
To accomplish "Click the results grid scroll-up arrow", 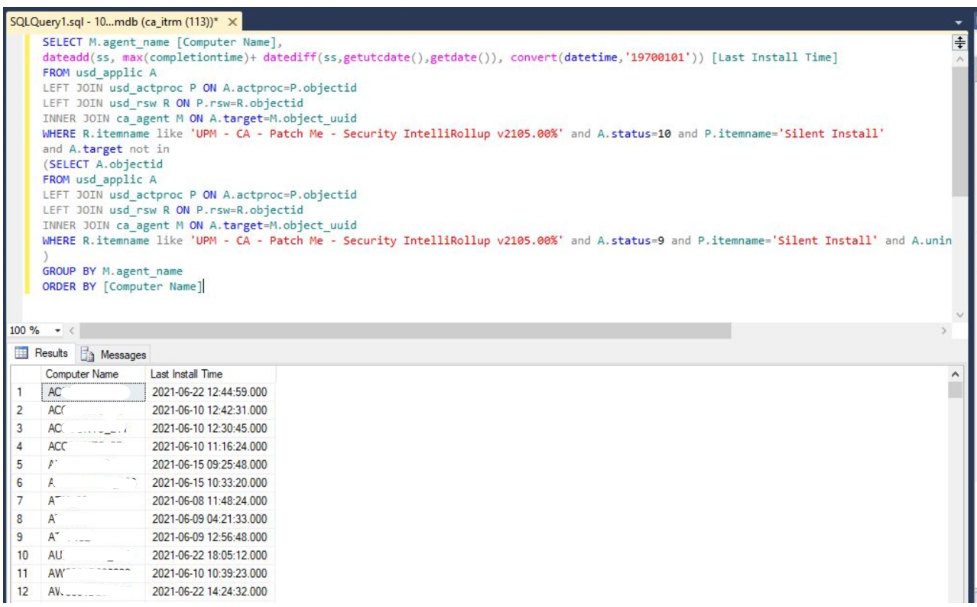I will pyautogui.click(x=955, y=374).
